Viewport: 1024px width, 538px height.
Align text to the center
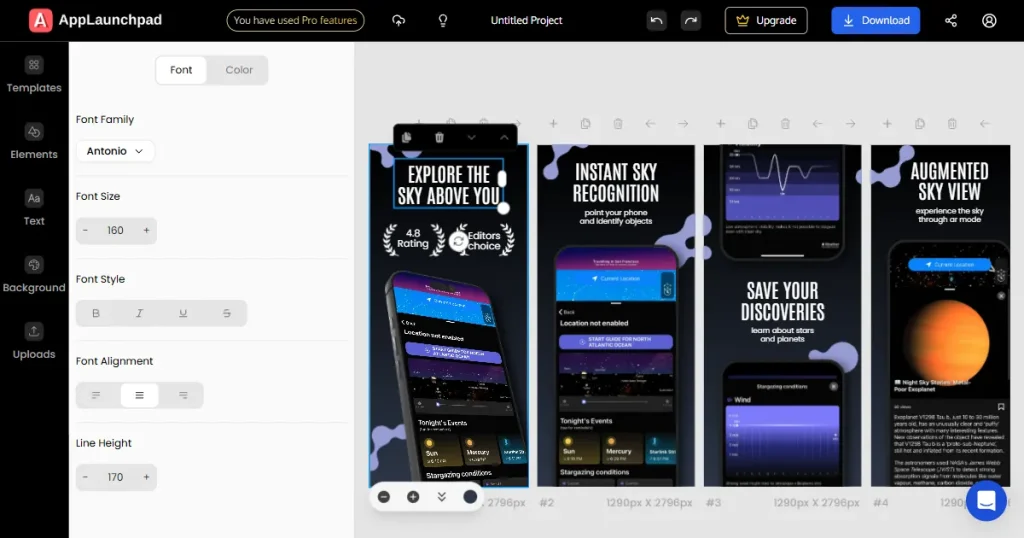[139, 395]
